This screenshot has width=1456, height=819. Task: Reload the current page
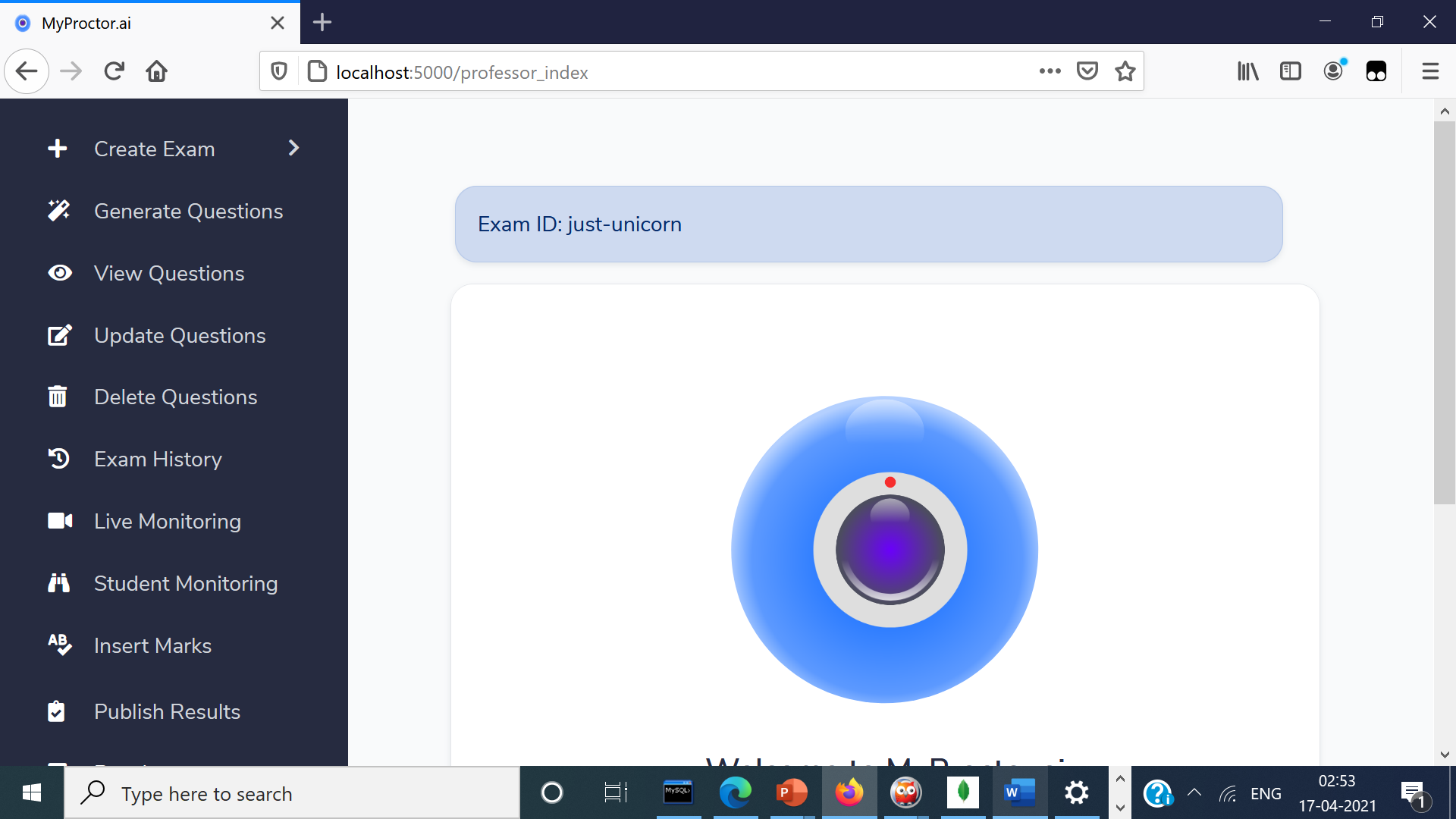coord(115,71)
